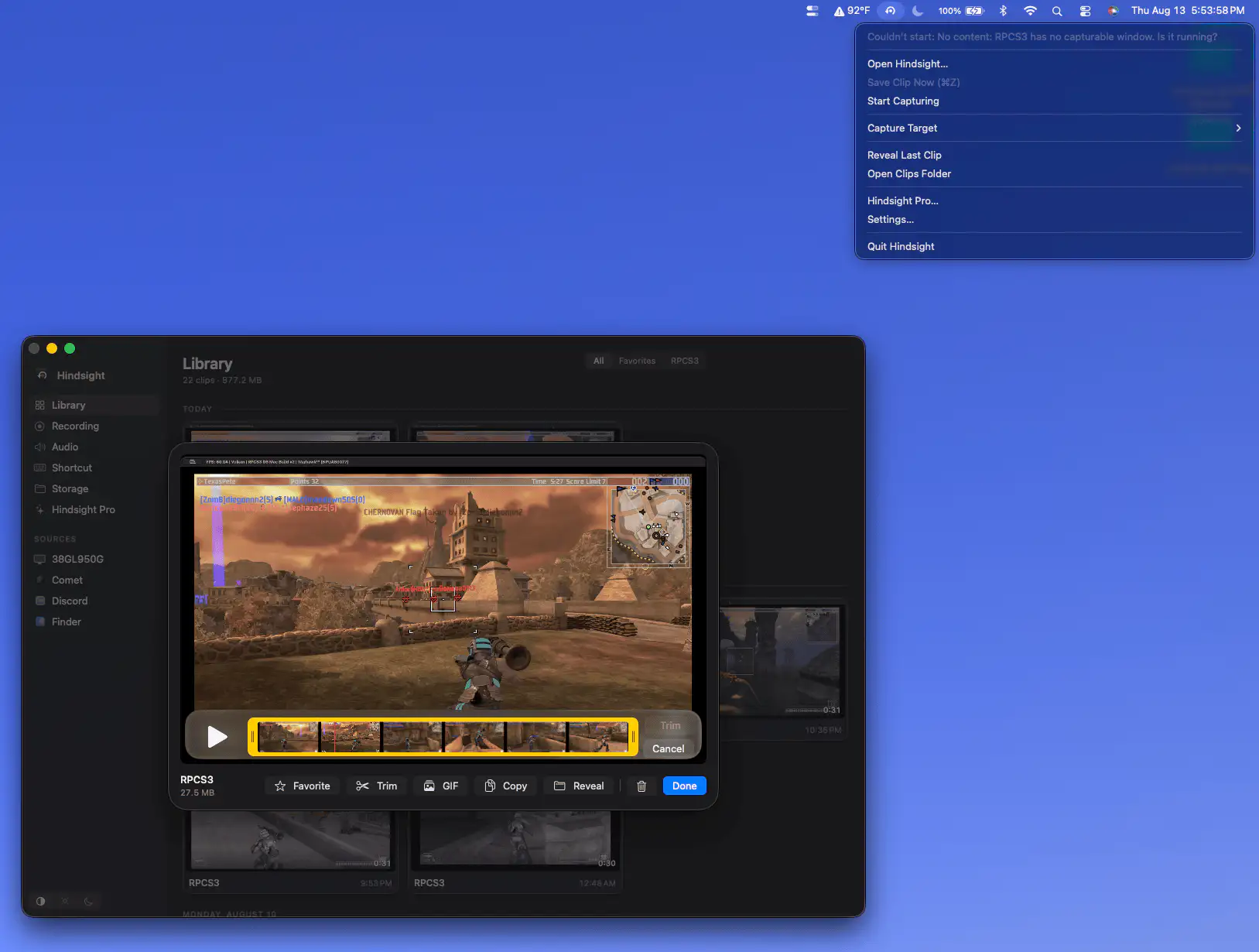Switch to the Favorites filter tab
The width and height of the screenshot is (1259, 952).
[637, 361]
